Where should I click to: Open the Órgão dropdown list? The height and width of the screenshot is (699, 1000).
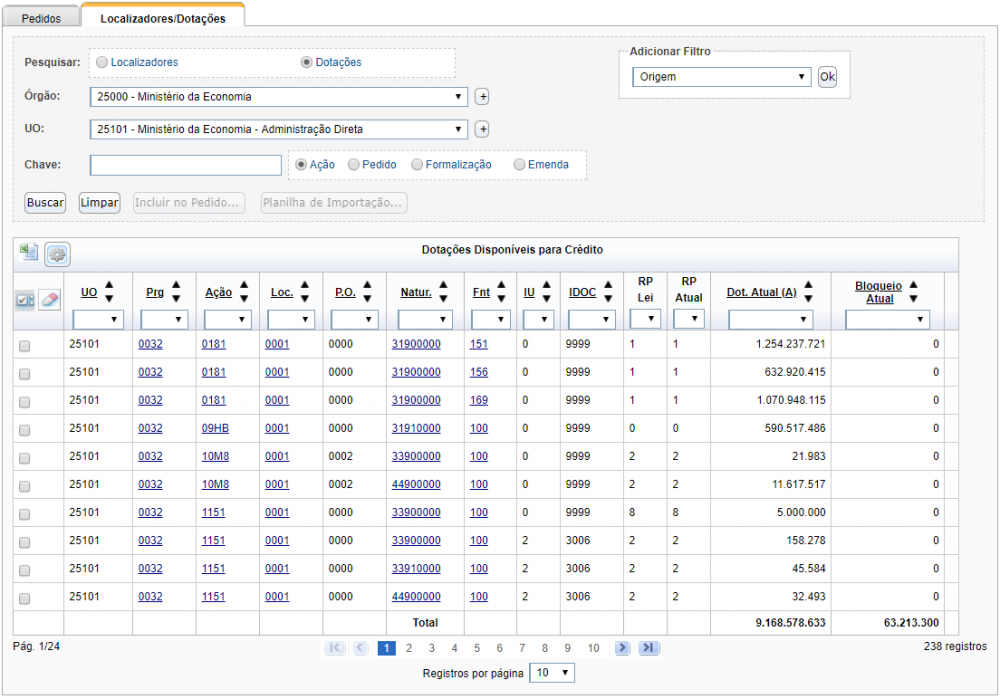point(279,97)
